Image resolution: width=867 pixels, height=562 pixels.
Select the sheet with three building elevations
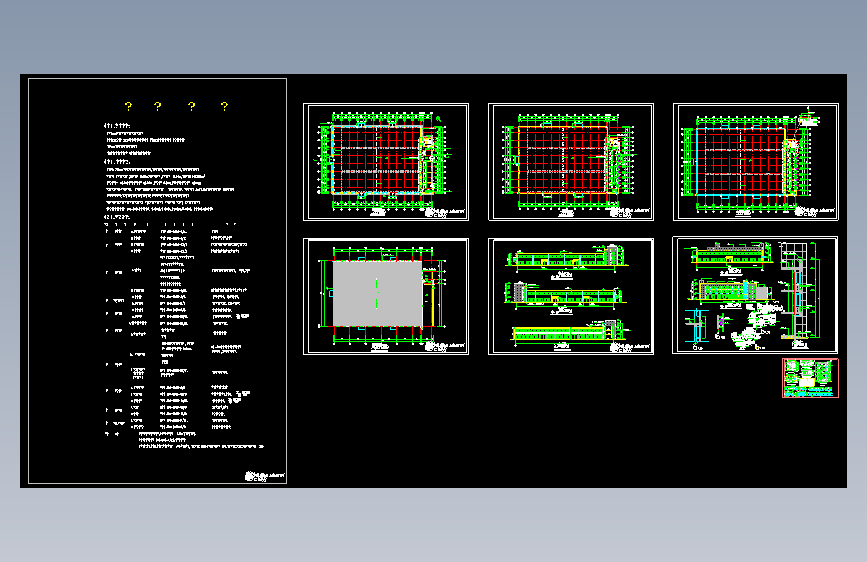(x=571, y=296)
